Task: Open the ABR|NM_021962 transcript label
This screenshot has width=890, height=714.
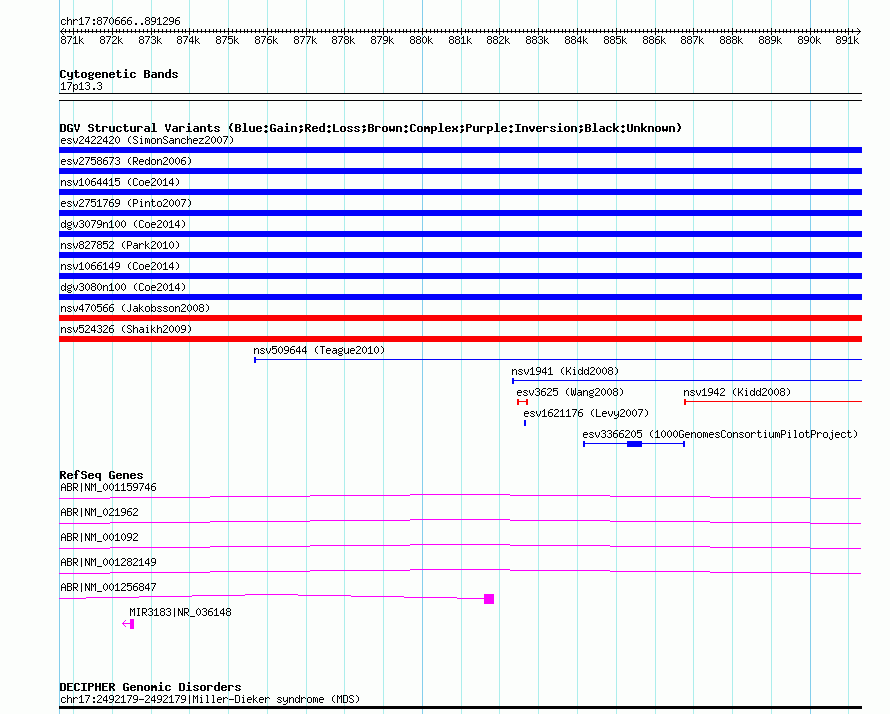Action: (x=99, y=512)
